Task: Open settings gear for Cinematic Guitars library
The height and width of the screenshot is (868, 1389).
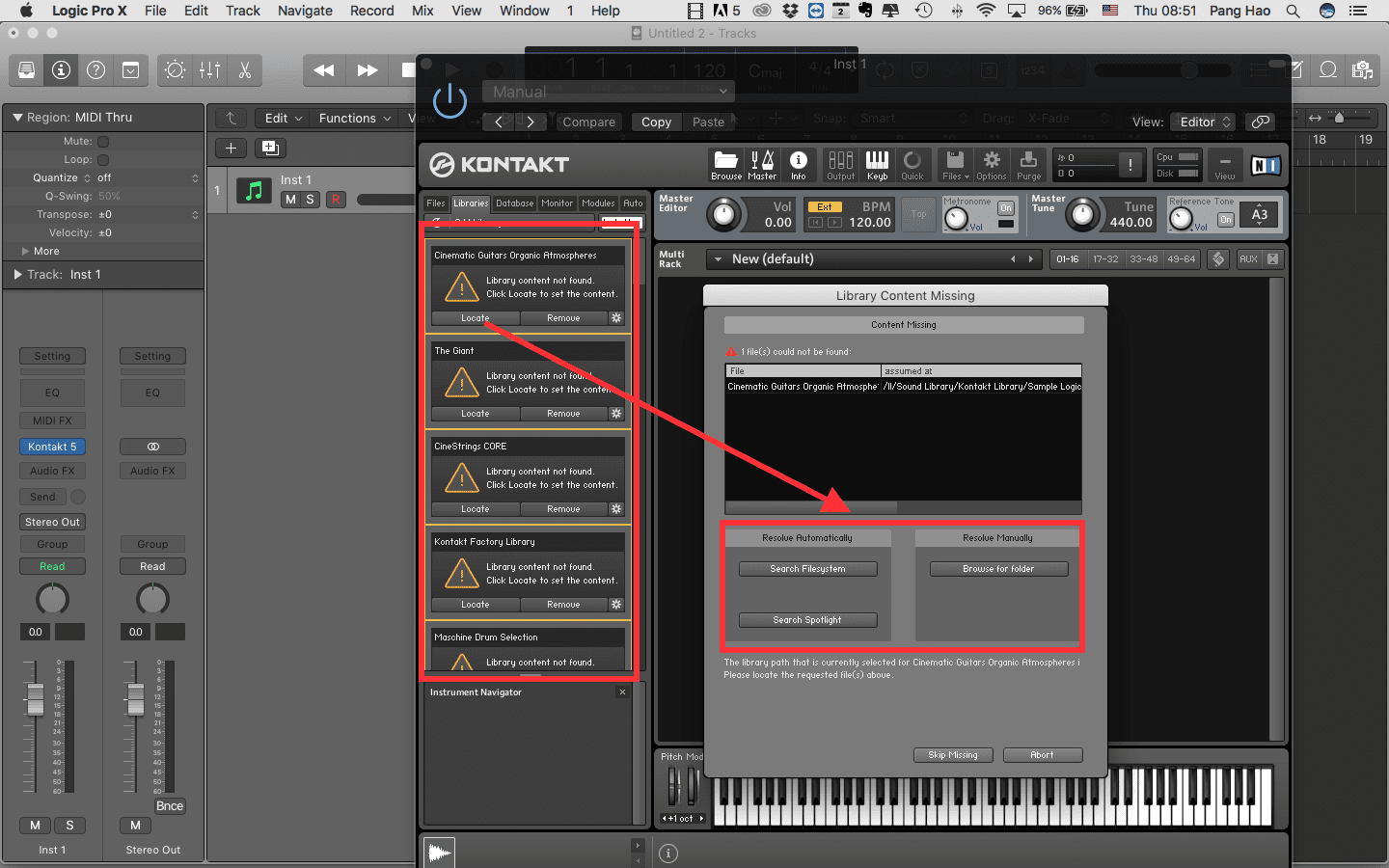Action: tap(616, 318)
